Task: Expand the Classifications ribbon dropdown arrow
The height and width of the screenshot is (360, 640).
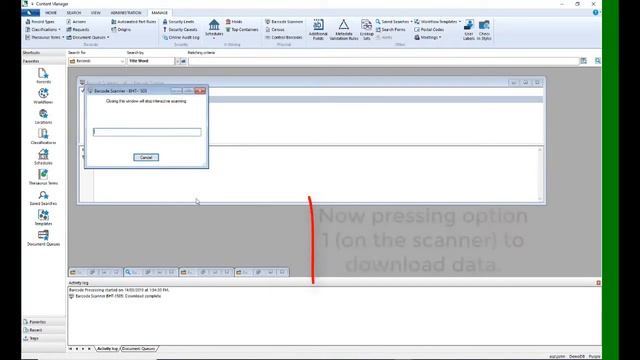Action: 60,29
